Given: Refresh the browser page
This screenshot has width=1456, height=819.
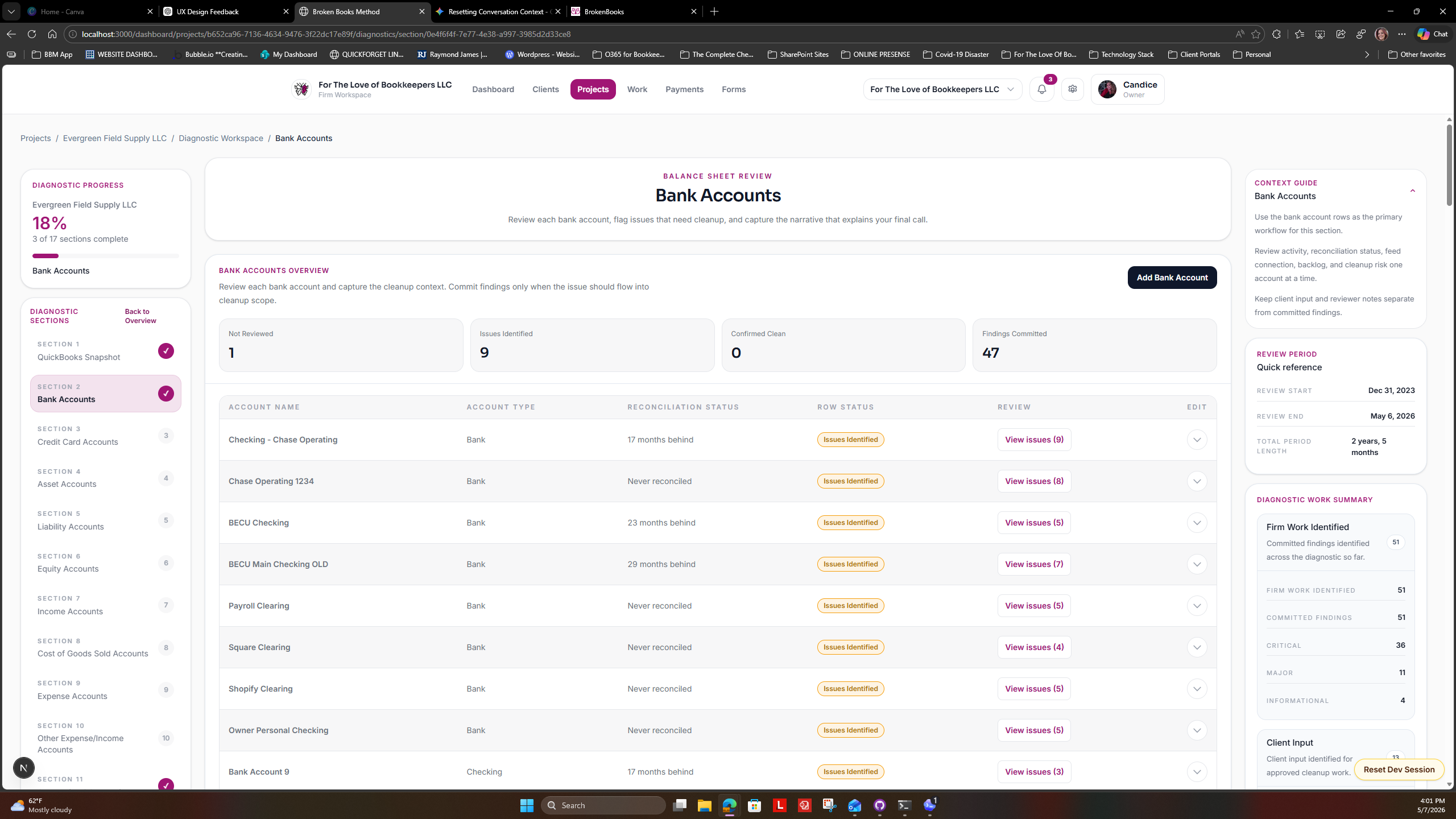Looking at the screenshot, I should [x=32, y=34].
